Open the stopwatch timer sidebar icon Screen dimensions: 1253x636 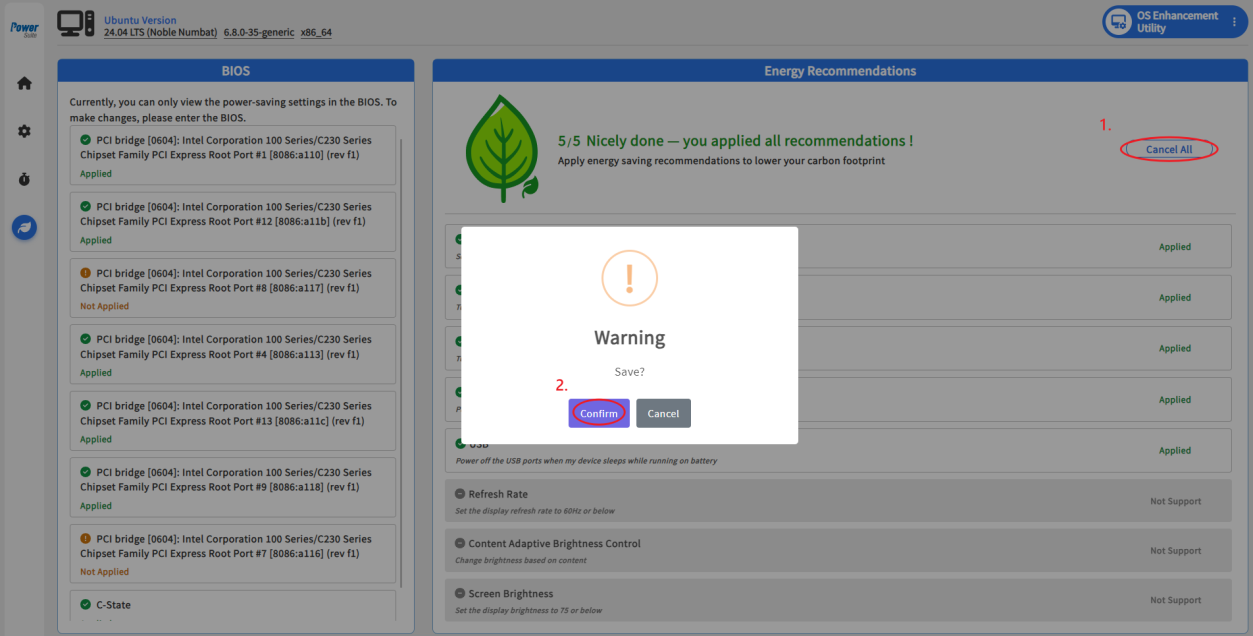coord(24,180)
